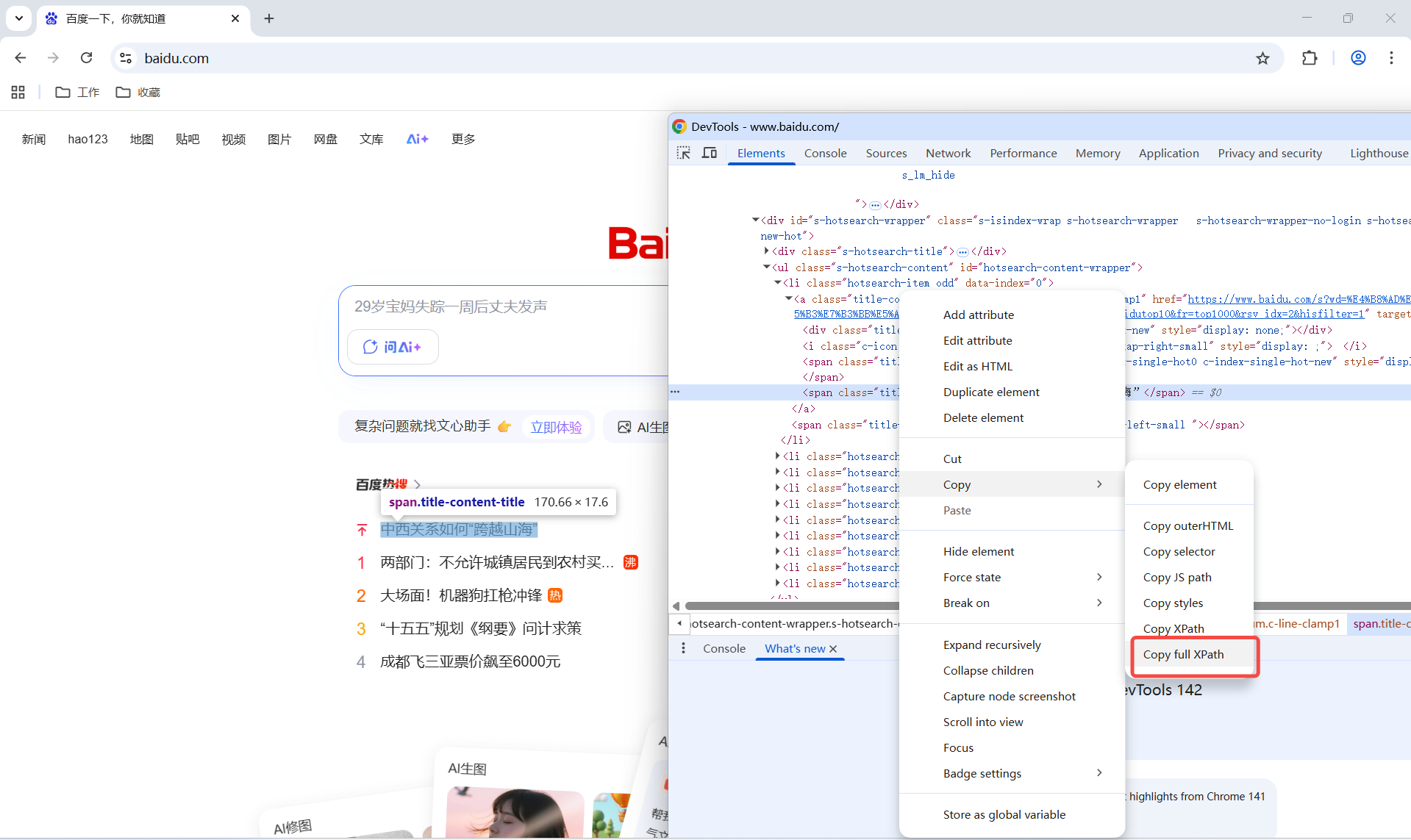Expand the s-hotsearch-title div node
Image resolution: width=1411 pixels, height=840 pixels.
(x=767, y=251)
